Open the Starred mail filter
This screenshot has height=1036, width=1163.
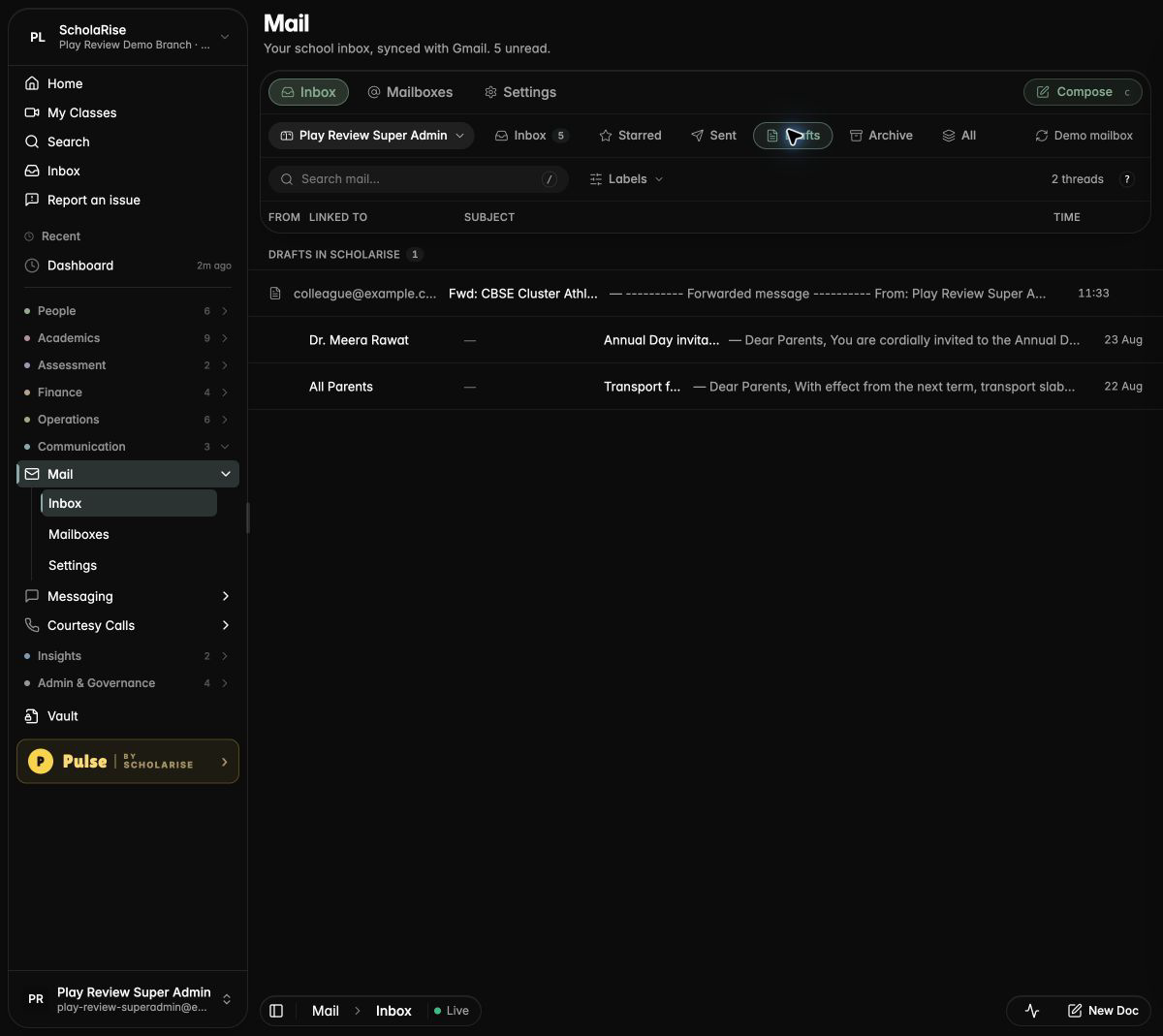(x=630, y=136)
